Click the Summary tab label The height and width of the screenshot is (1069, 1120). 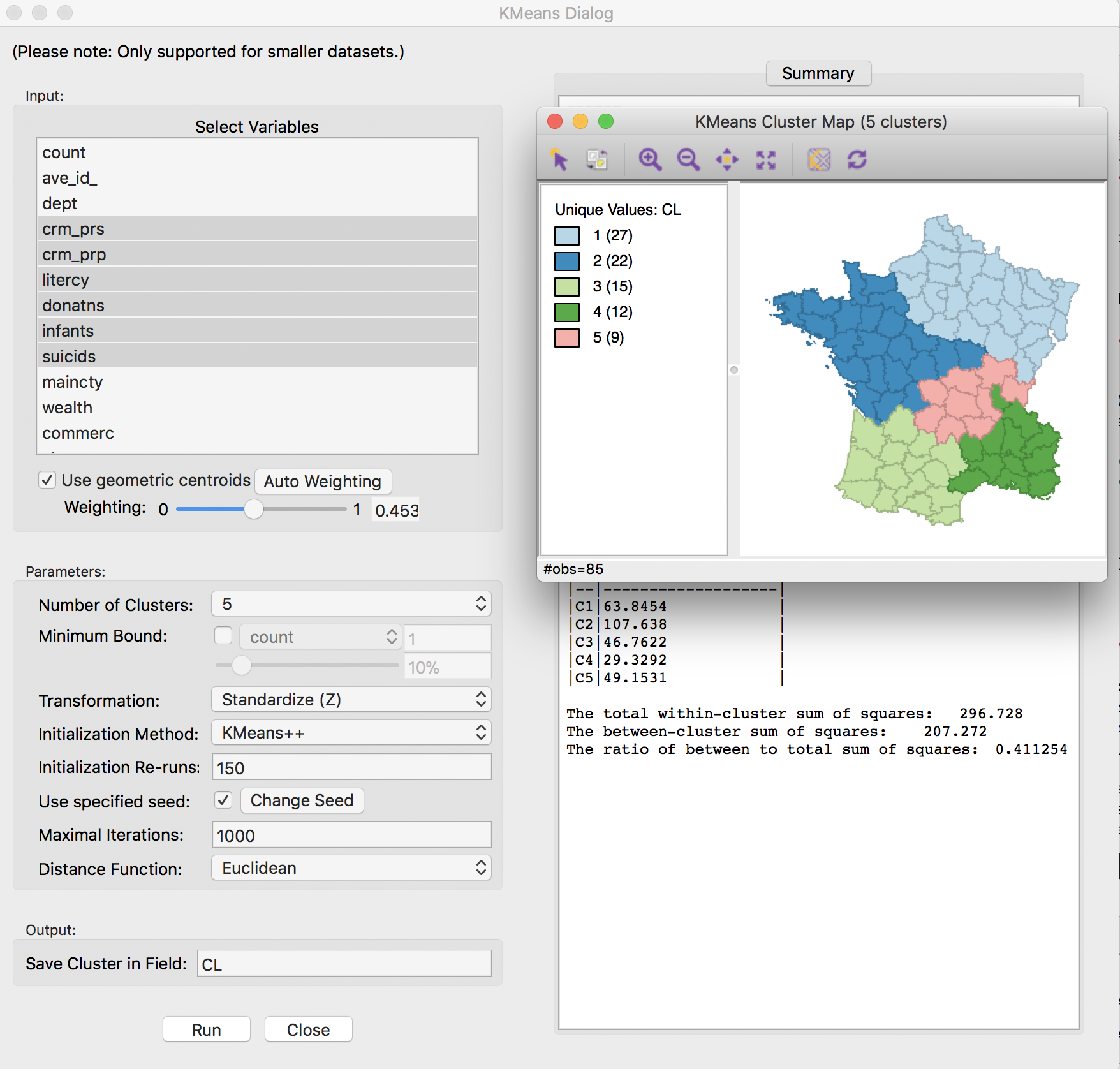[818, 73]
